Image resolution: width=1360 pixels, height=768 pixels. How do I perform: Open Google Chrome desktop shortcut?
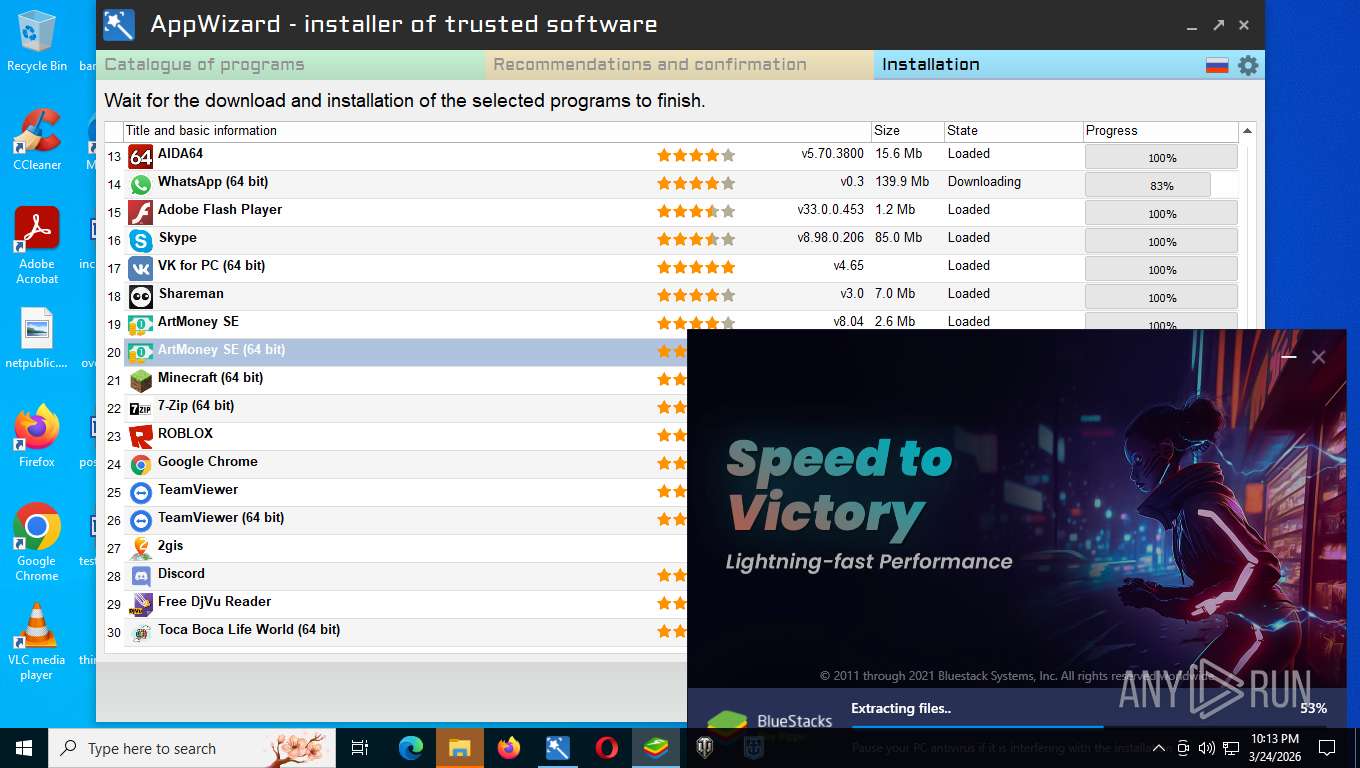37,542
